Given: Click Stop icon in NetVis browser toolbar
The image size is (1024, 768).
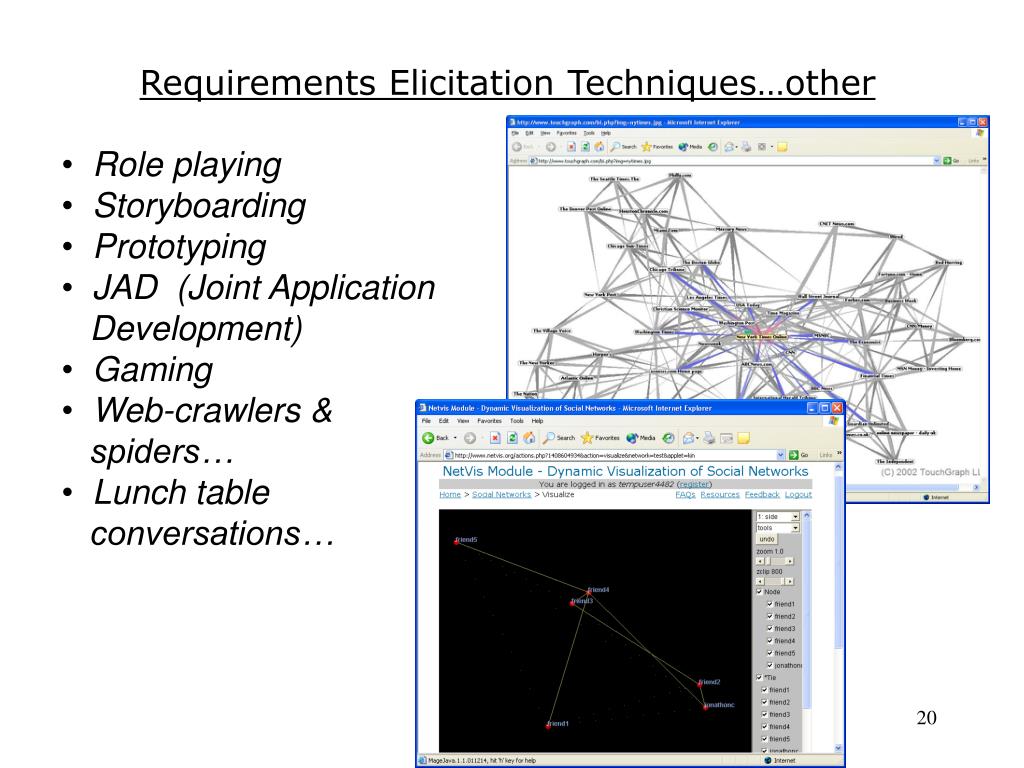Looking at the screenshot, I should click(495, 438).
